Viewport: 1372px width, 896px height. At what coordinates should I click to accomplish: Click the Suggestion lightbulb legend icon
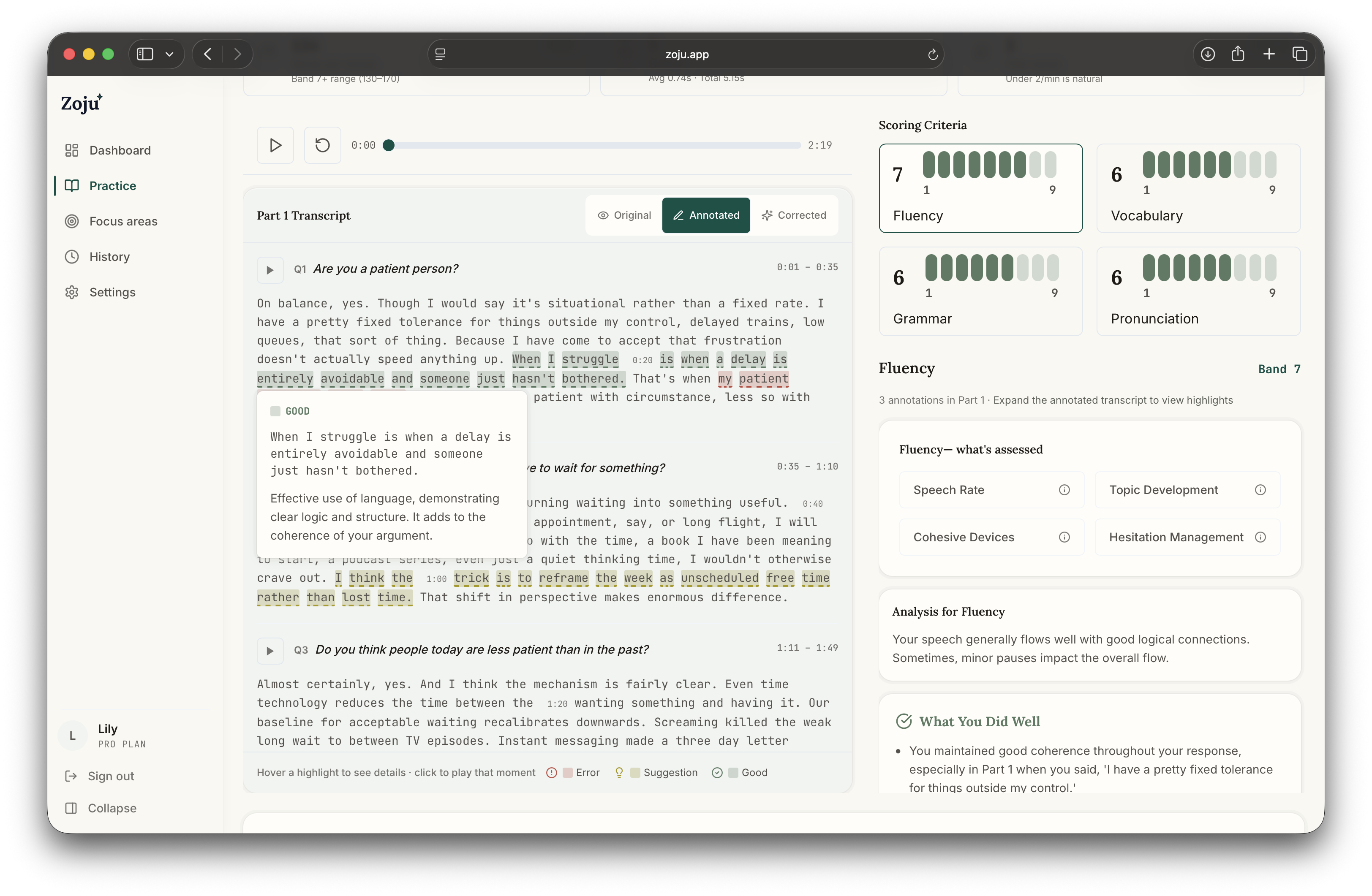pyautogui.click(x=619, y=773)
